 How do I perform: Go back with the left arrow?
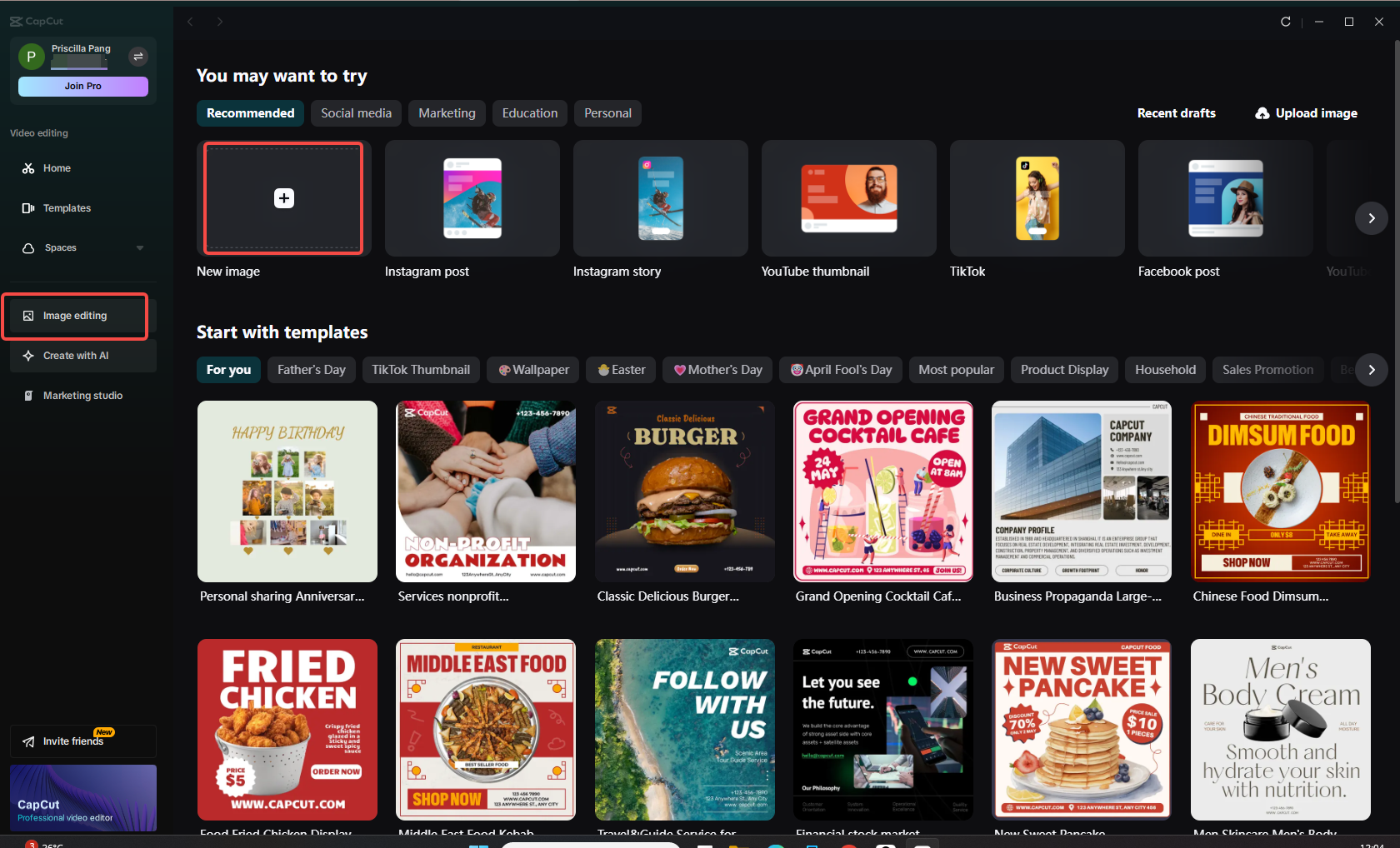click(190, 22)
